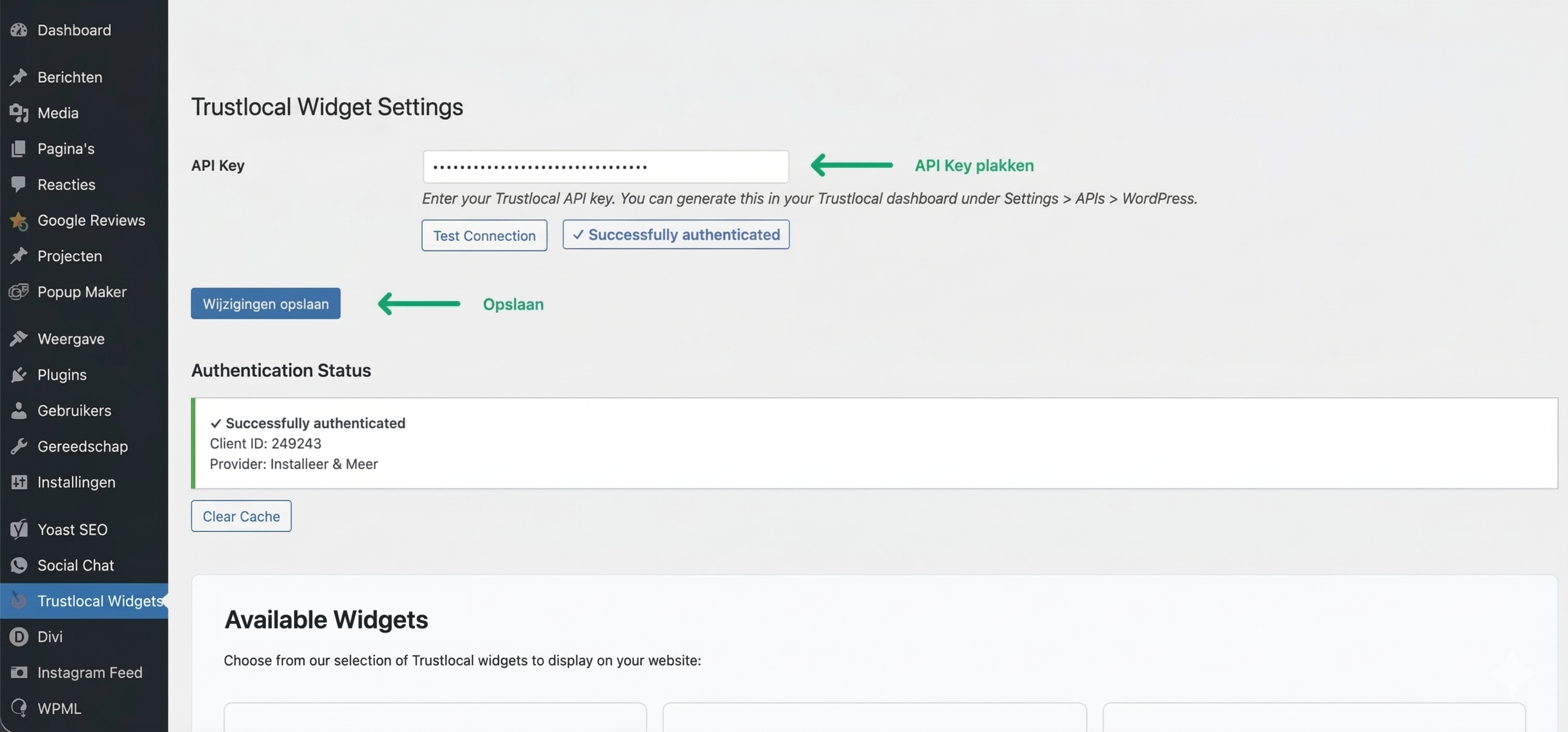
Task: Click the Gereedschap wrench icon
Action: [19, 446]
